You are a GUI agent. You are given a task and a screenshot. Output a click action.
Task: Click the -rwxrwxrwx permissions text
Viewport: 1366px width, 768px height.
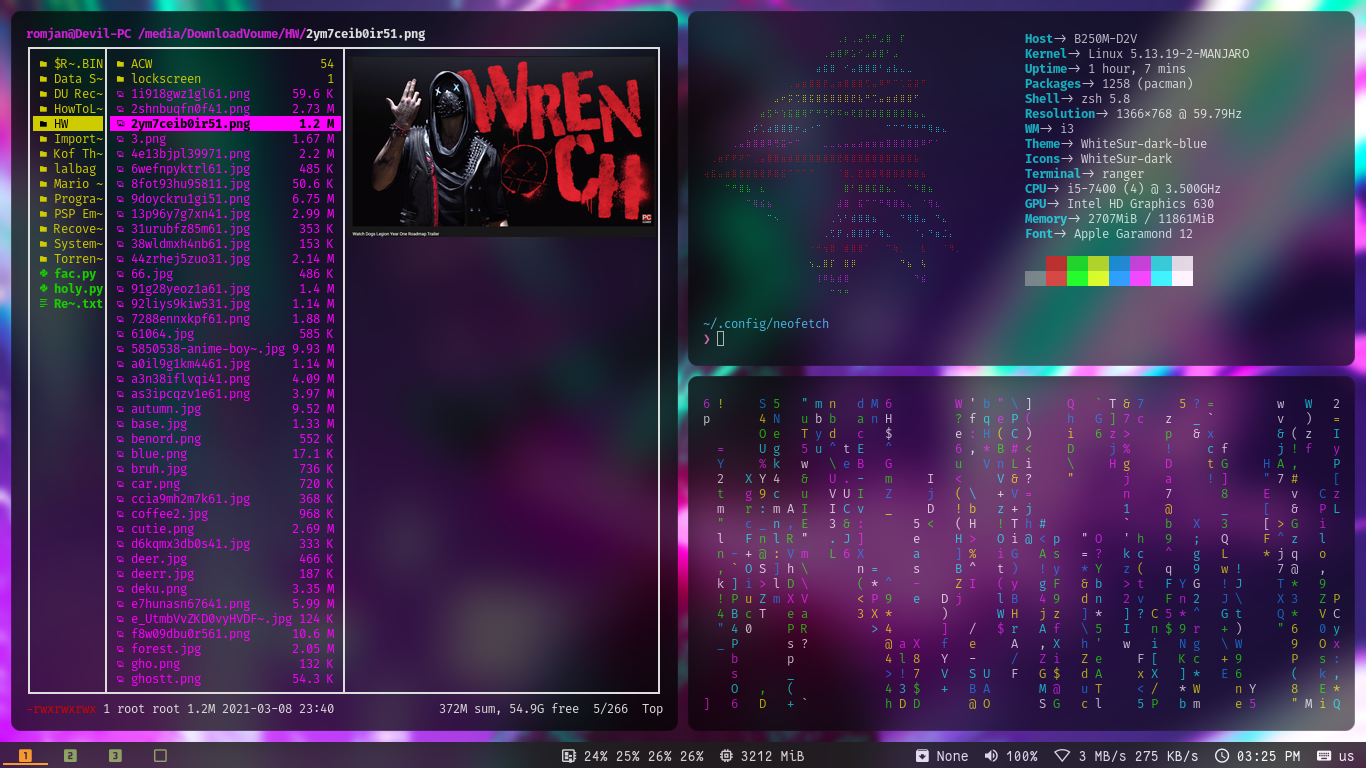point(61,709)
